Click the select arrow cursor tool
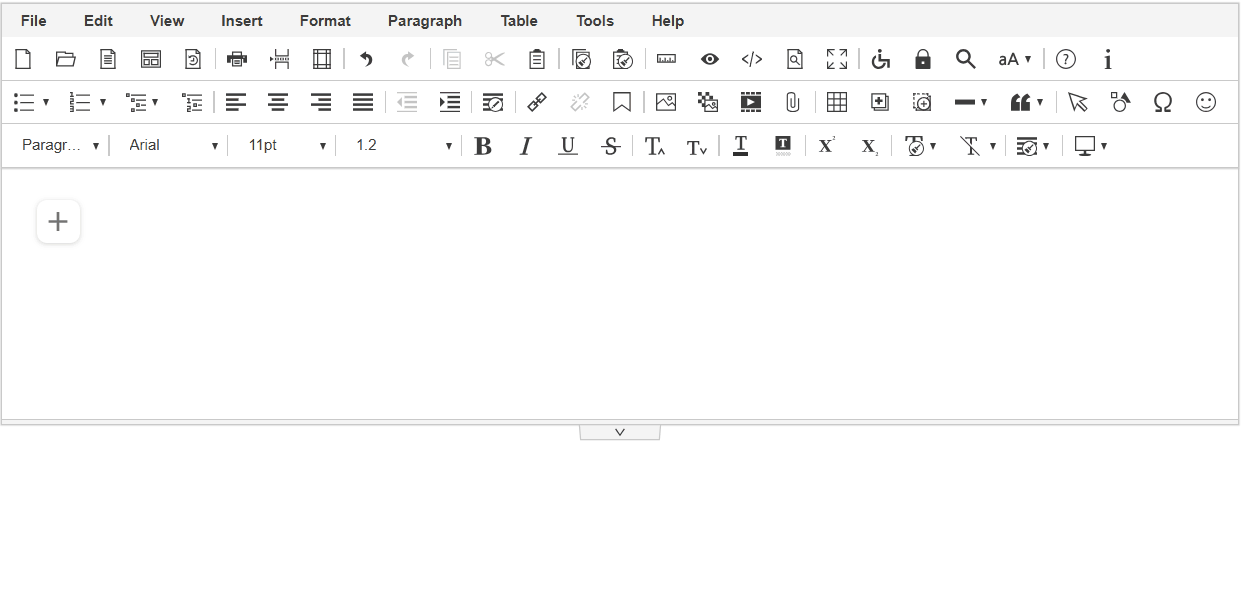This screenshot has width=1241, height=611. tap(1077, 102)
